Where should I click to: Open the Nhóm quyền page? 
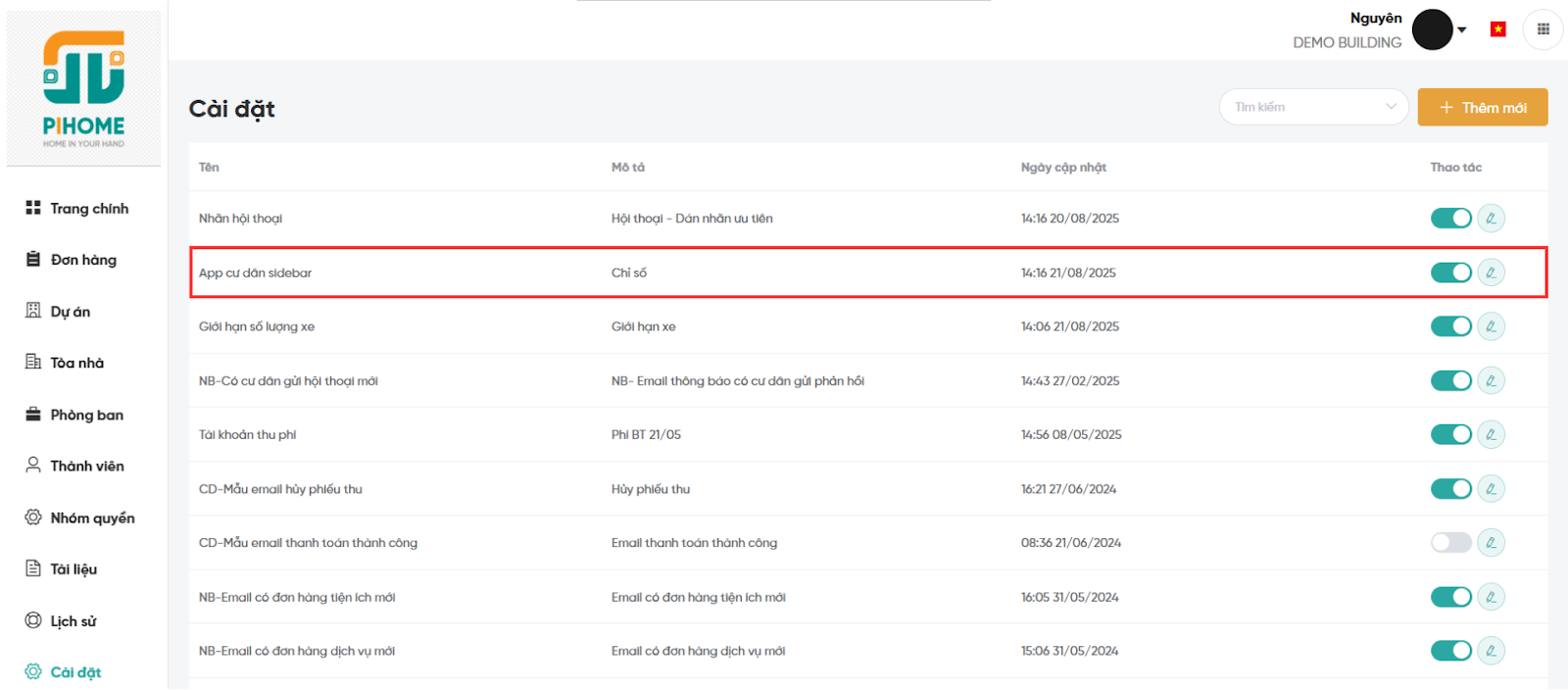92,517
